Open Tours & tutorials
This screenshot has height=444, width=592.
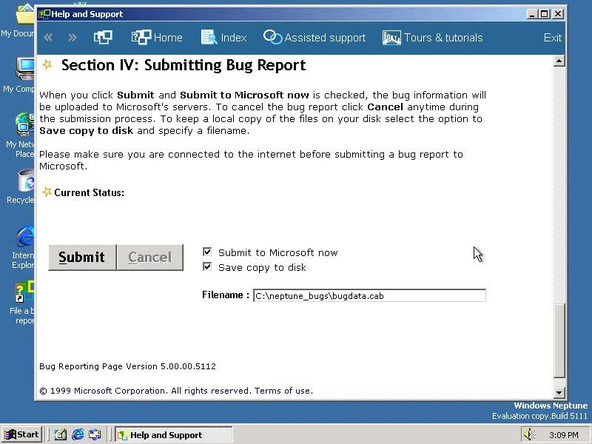[432, 37]
